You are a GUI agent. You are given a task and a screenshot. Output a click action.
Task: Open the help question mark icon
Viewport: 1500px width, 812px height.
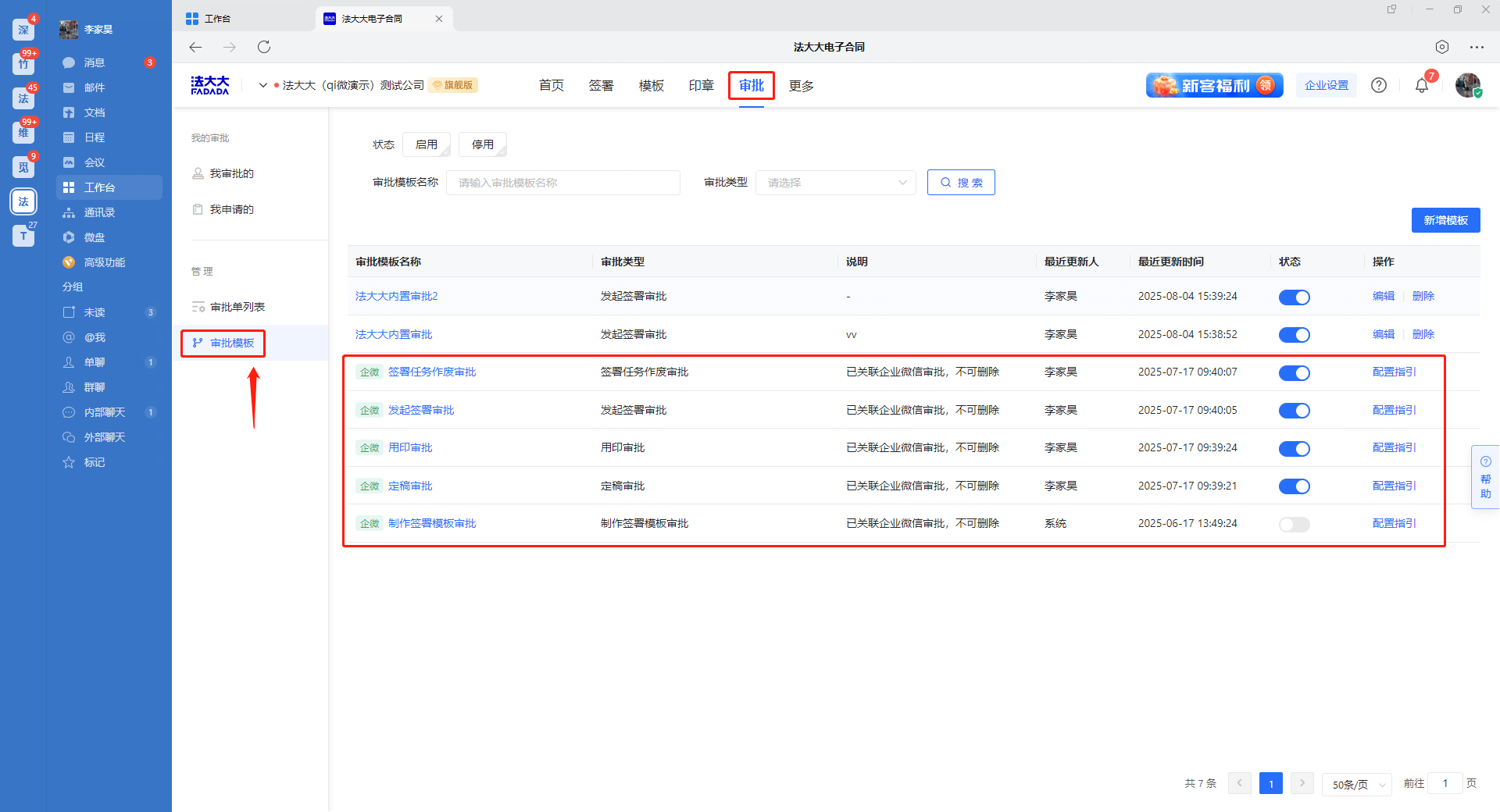1379,85
